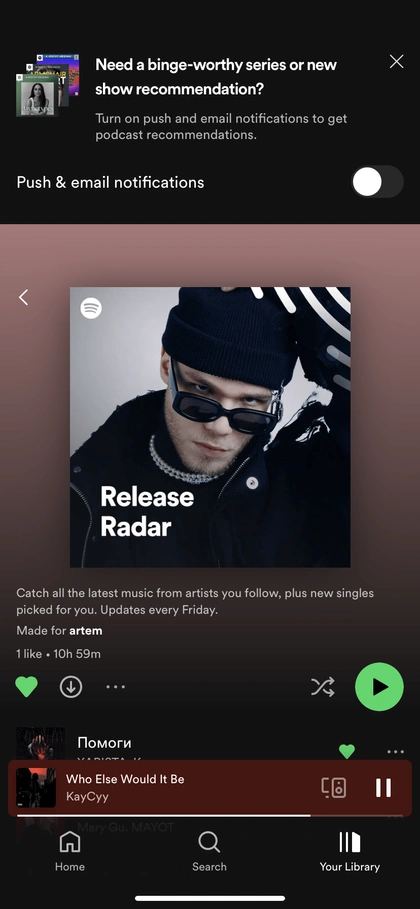Image resolution: width=420 pixels, height=909 pixels.
Task: Play the Release Radar playlist
Action: coord(379,687)
